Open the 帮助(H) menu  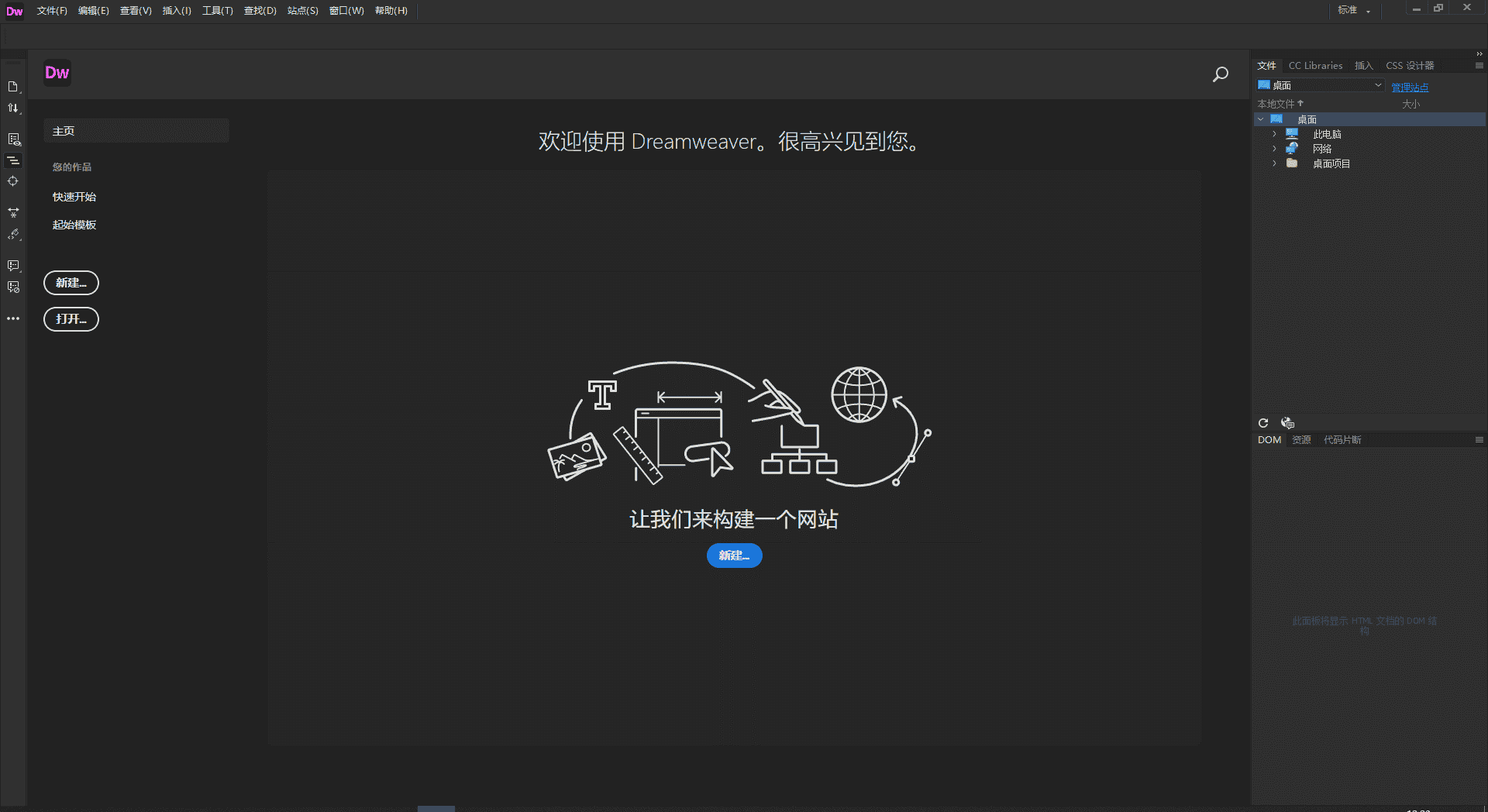(391, 11)
